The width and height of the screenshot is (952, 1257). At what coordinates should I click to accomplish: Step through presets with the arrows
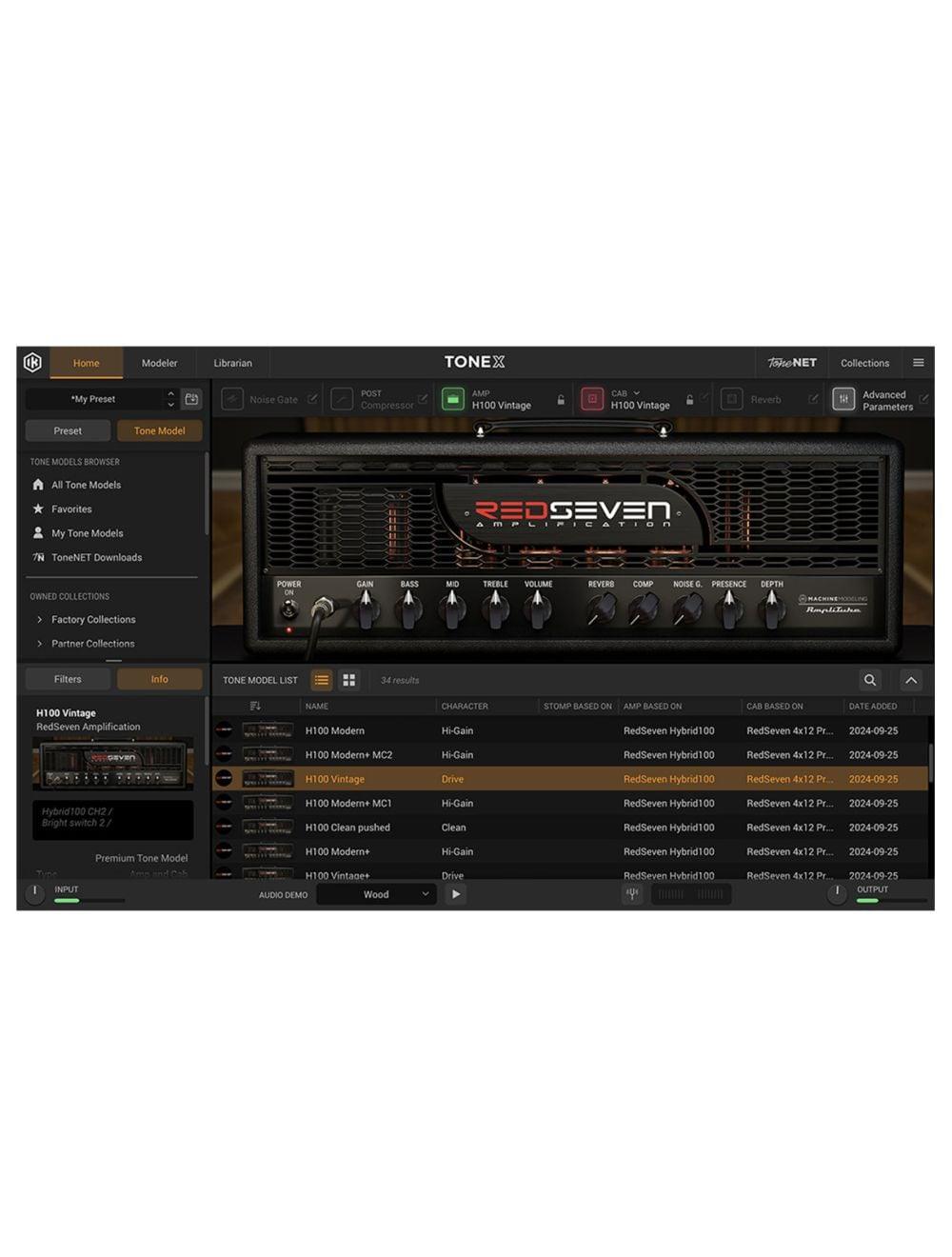(x=170, y=399)
